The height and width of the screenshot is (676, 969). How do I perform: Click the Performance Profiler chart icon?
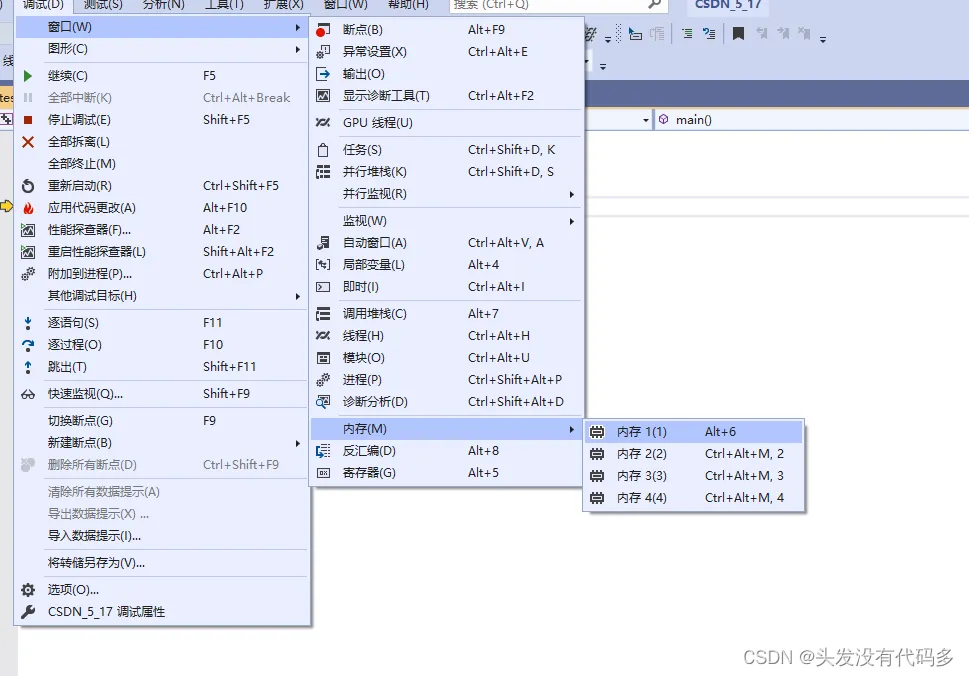[x=28, y=230]
